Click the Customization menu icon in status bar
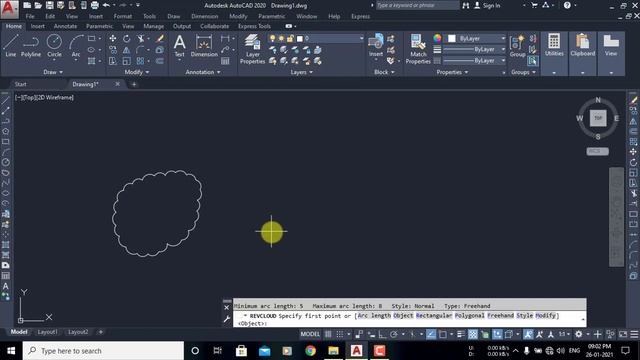 point(634,334)
